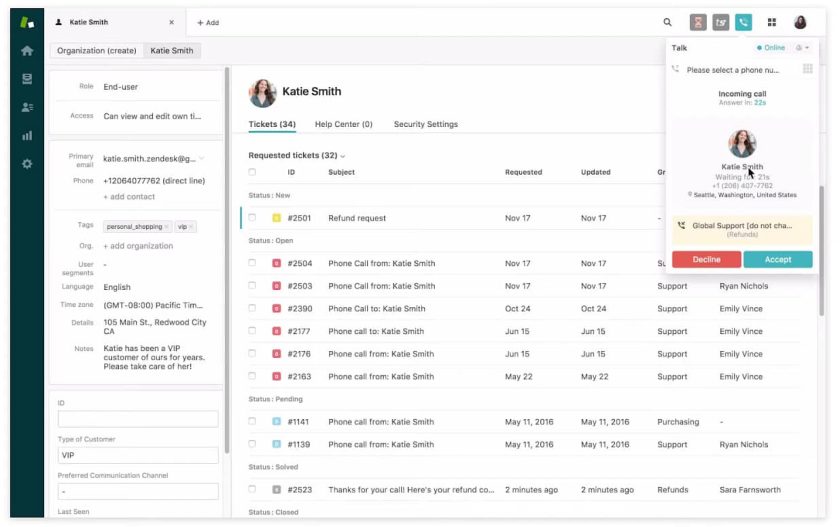Viewport: 840px width, 527px height.
Task: Expand Requested tickets (32) dropdown
Action: [297, 155]
